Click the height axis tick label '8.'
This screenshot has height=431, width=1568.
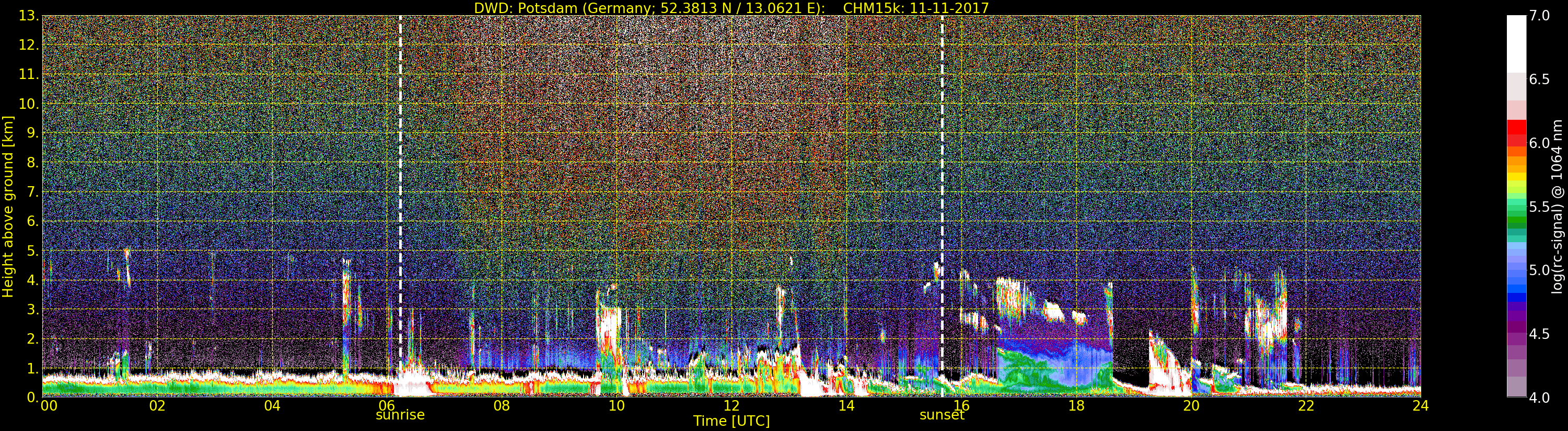32,163
